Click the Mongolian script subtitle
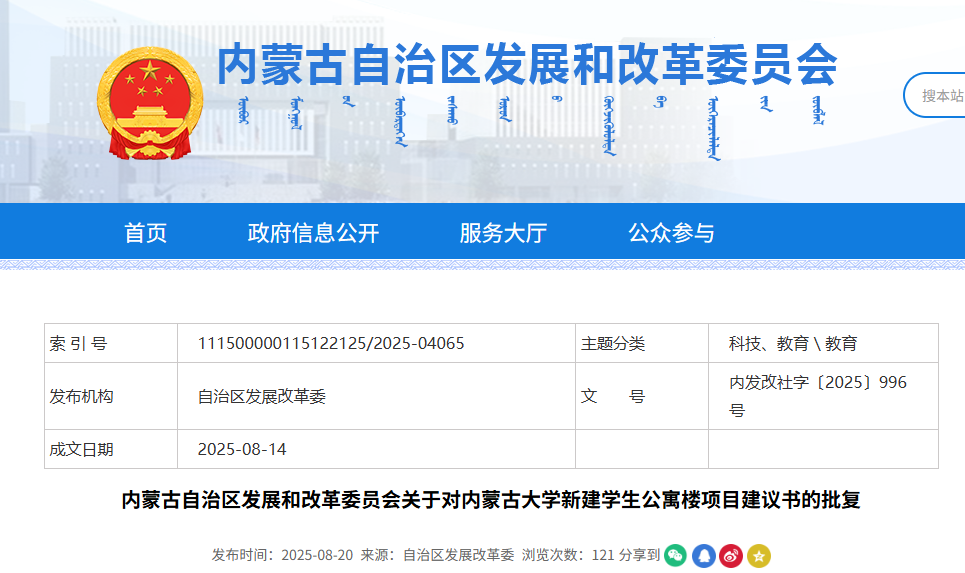 532,127
